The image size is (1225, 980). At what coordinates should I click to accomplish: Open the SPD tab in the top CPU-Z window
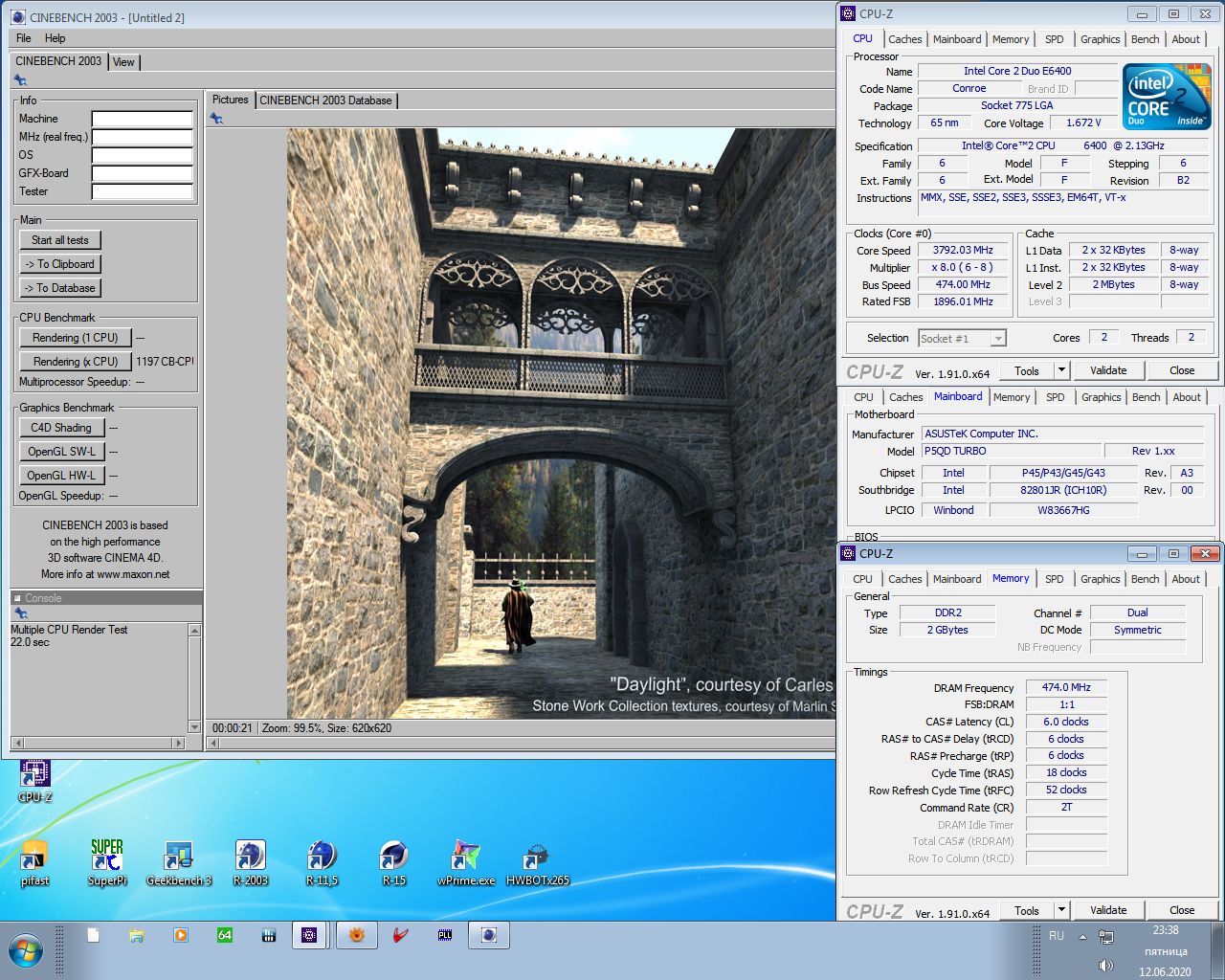coord(1055,39)
